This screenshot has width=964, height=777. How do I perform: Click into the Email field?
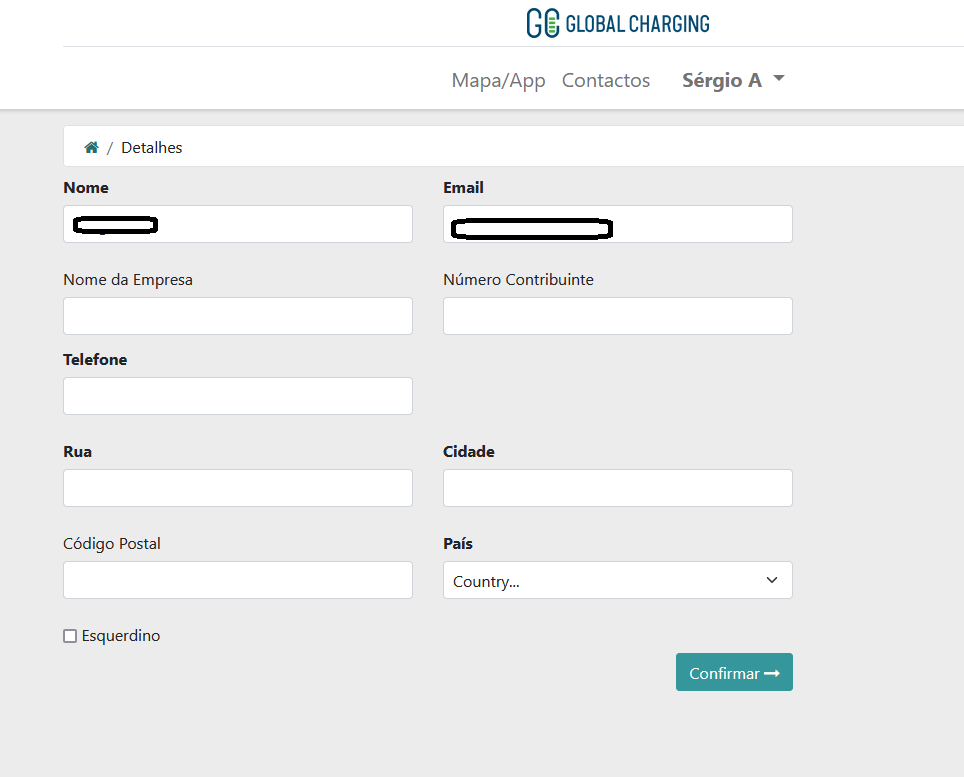point(617,224)
